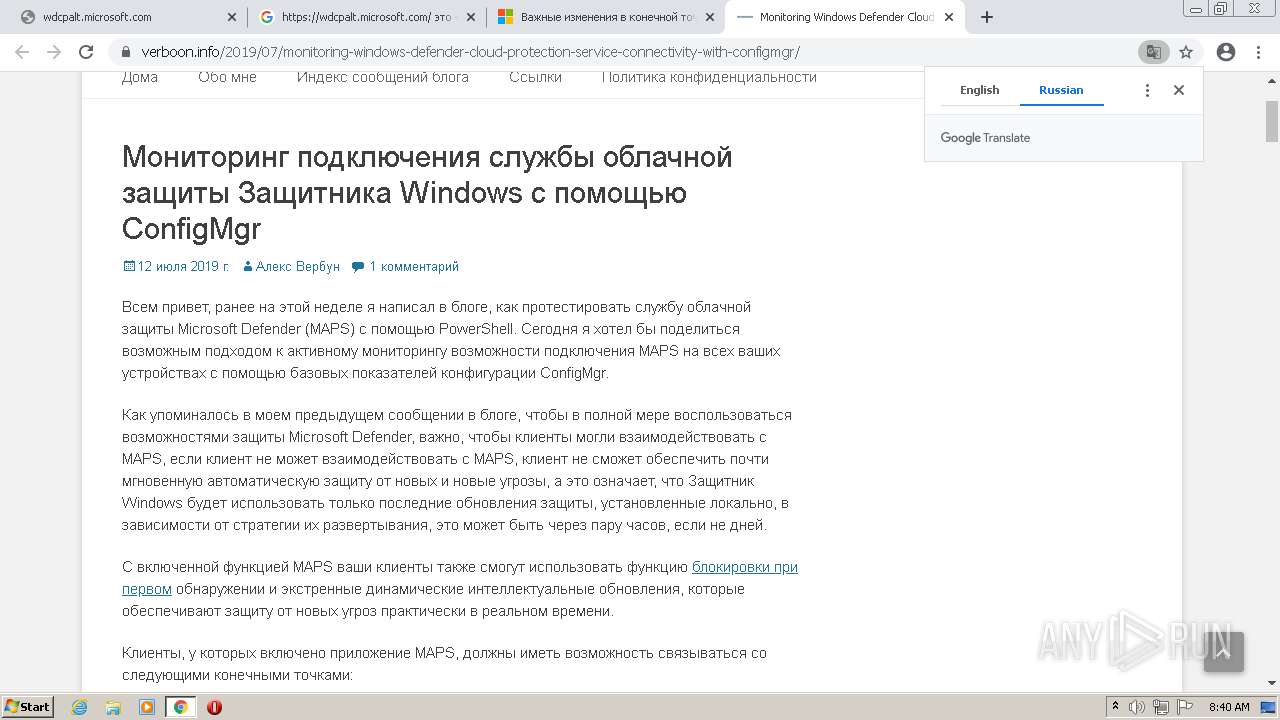Image resolution: width=1280 pixels, height=720 pixels.
Task: Open the Windows Start menu
Action: tap(28, 706)
